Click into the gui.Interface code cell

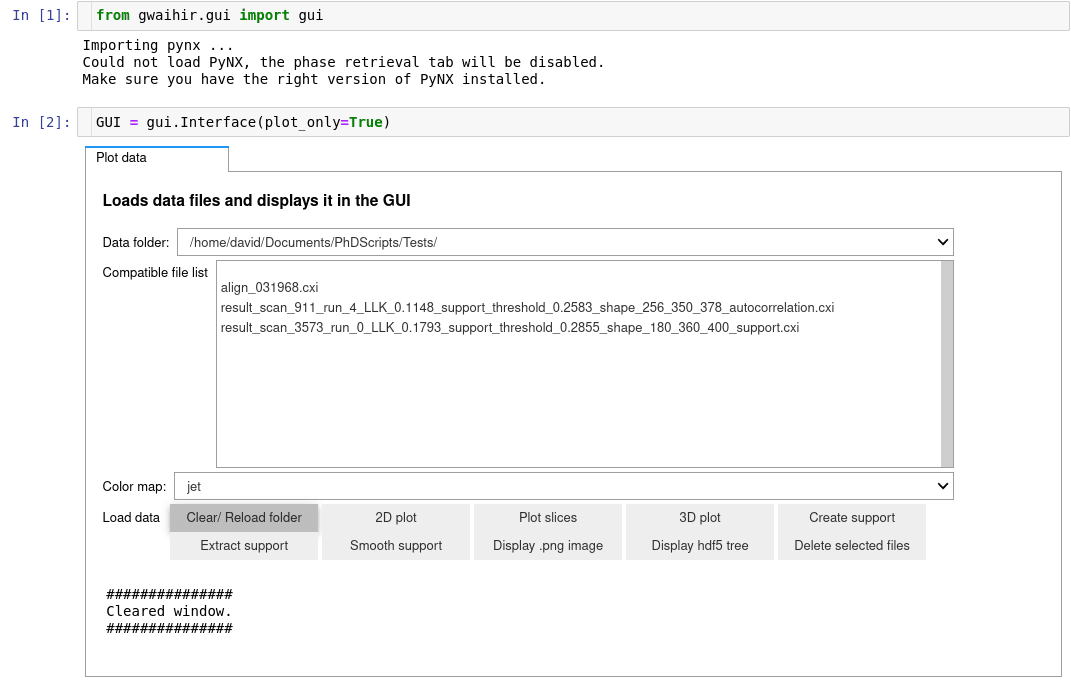click(580, 122)
